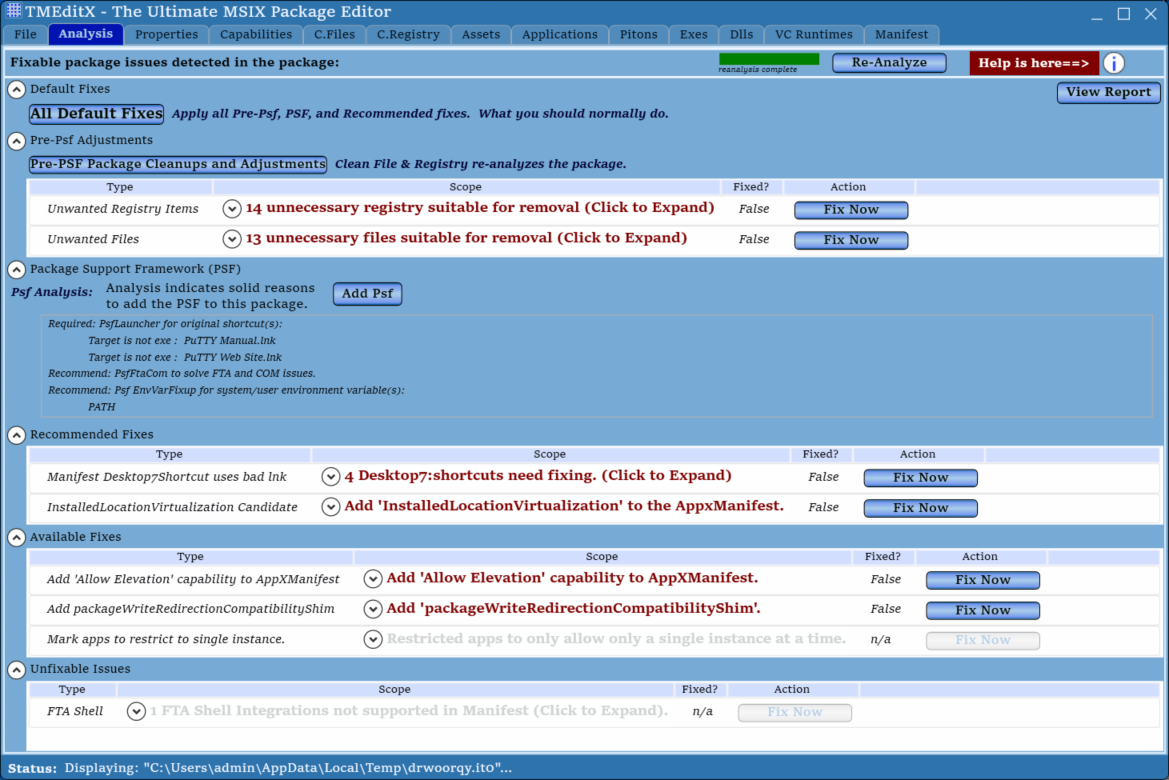Click Fix Now for InstalledLocationVirtualization Candidate
This screenshot has width=1169, height=780.
[920, 508]
